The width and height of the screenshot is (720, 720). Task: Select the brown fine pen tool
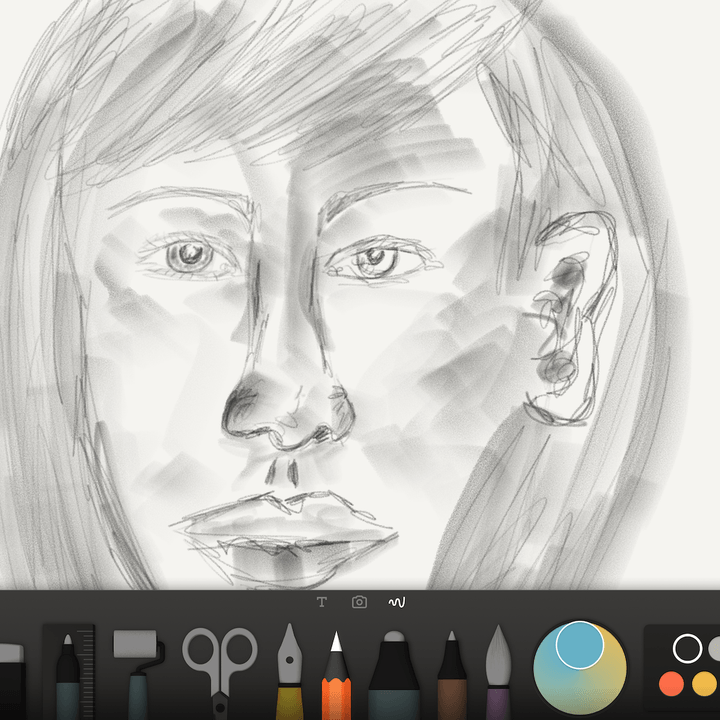pyautogui.click(x=452, y=675)
